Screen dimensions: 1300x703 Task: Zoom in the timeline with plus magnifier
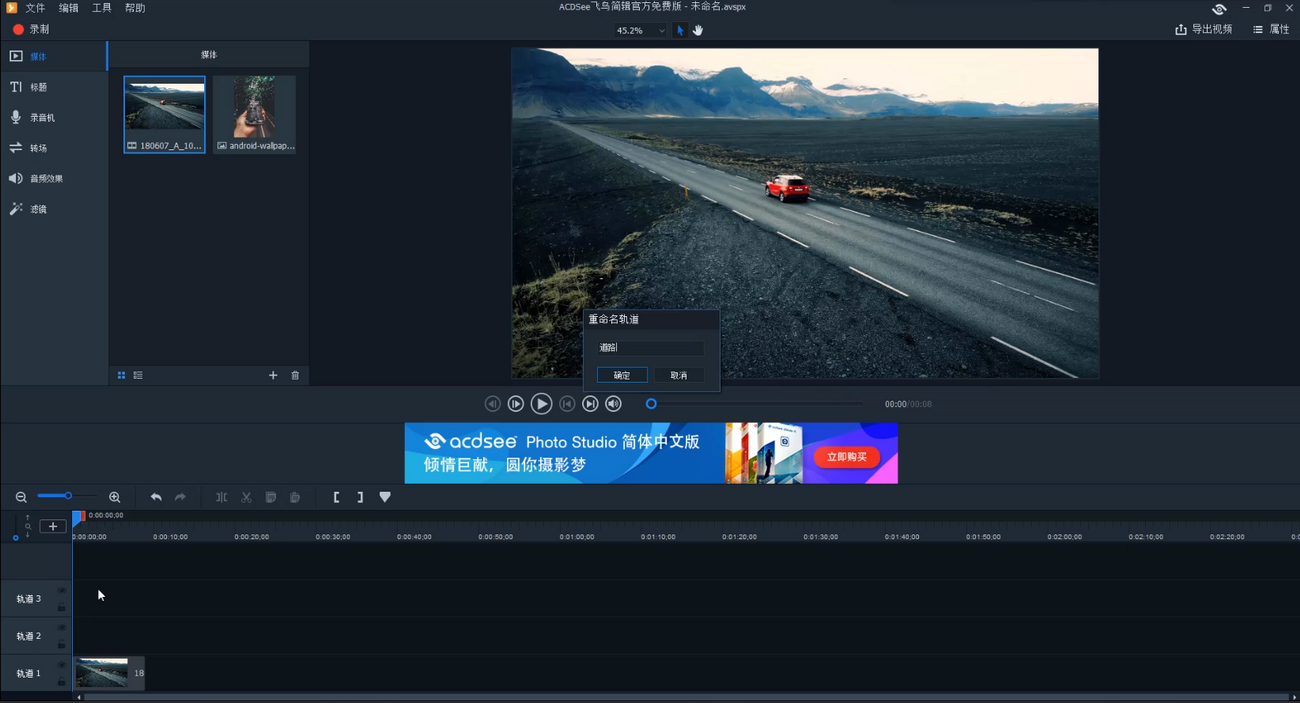click(x=115, y=497)
